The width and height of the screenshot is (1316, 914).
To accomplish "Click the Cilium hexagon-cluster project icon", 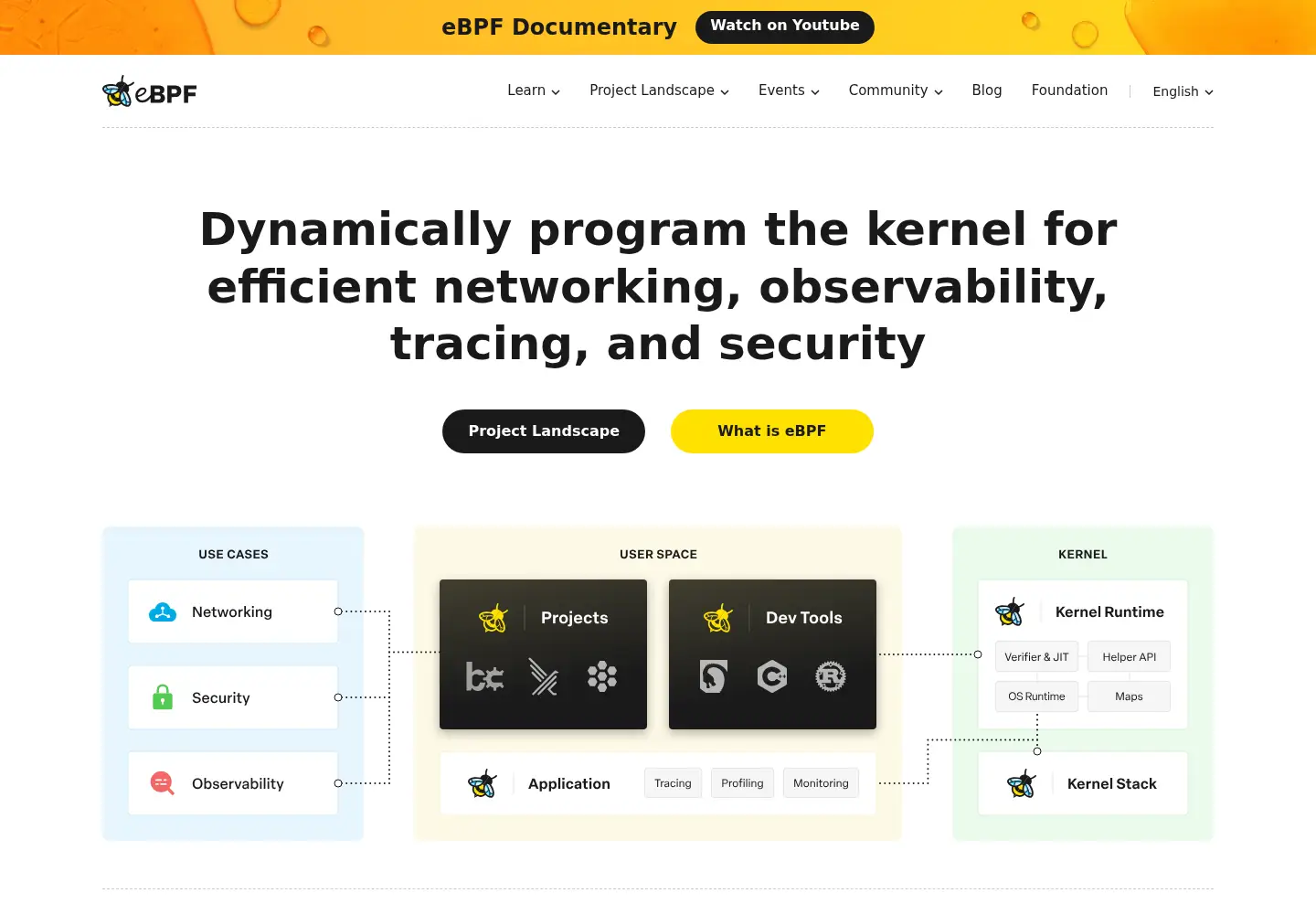I will pos(602,677).
